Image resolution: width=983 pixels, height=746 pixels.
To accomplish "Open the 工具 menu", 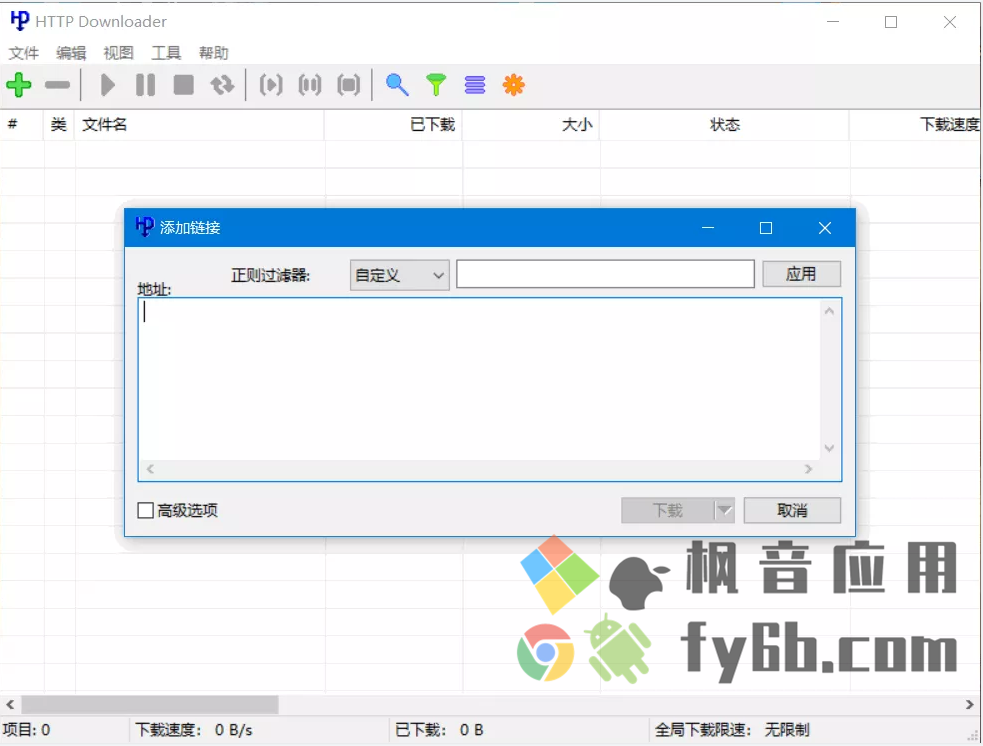I will pos(166,53).
